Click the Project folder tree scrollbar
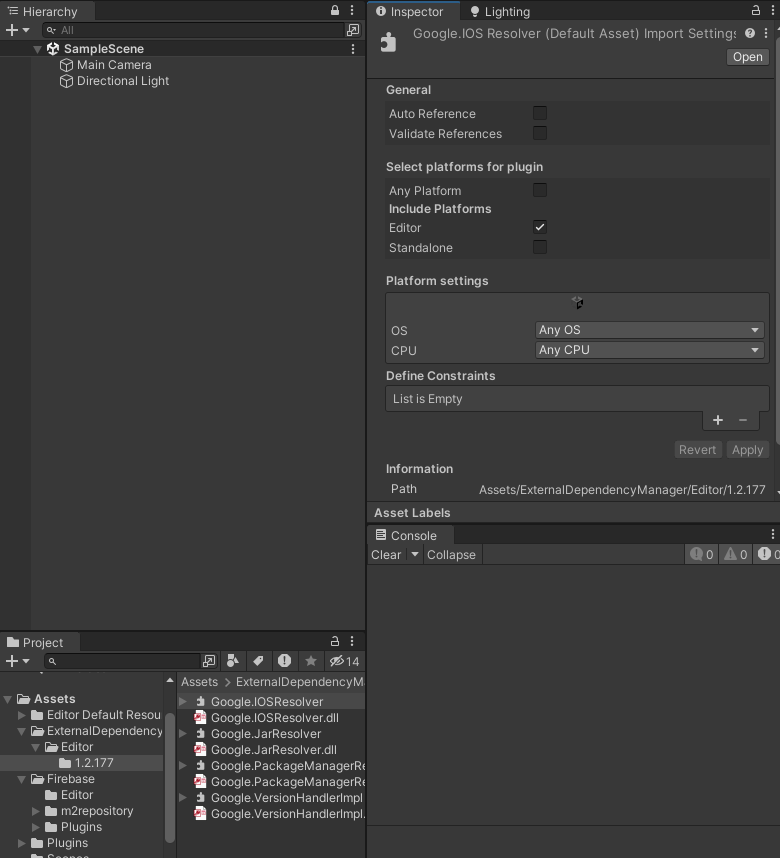 pyautogui.click(x=170, y=777)
